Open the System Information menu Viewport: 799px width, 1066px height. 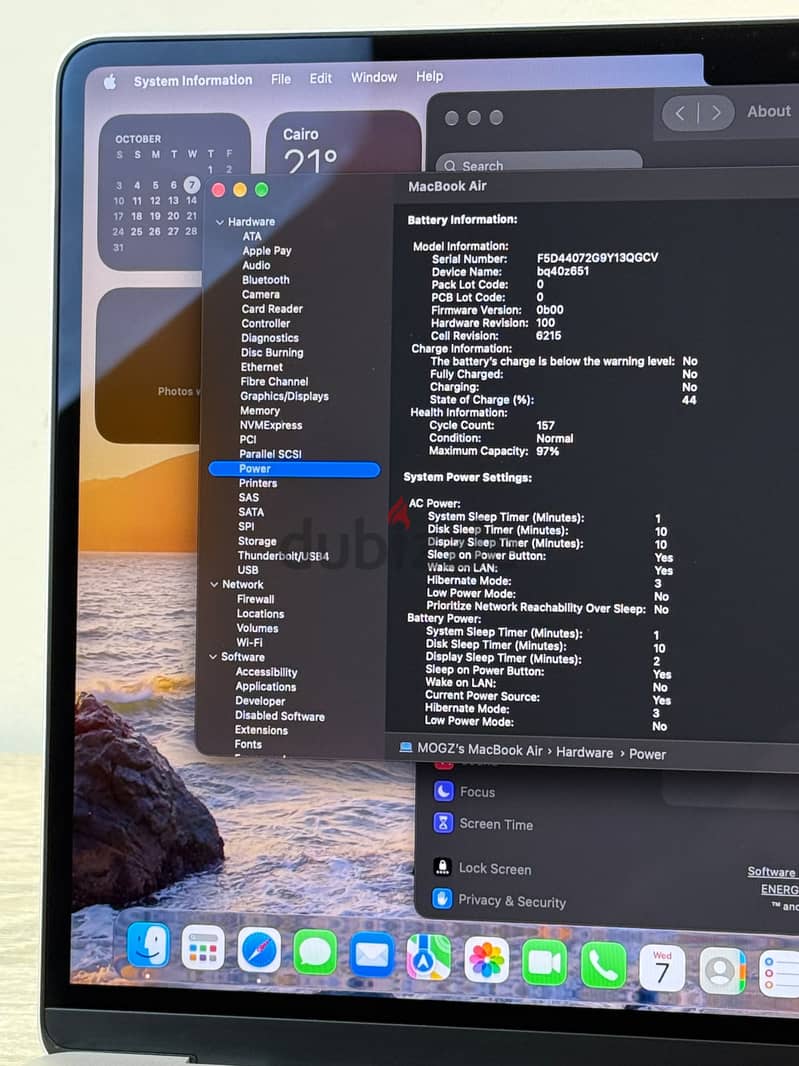[192, 80]
